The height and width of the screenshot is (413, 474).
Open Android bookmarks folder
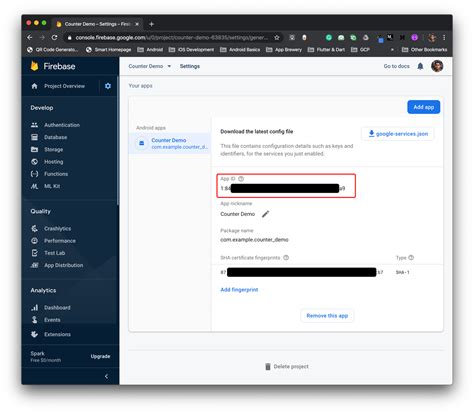(x=150, y=50)
